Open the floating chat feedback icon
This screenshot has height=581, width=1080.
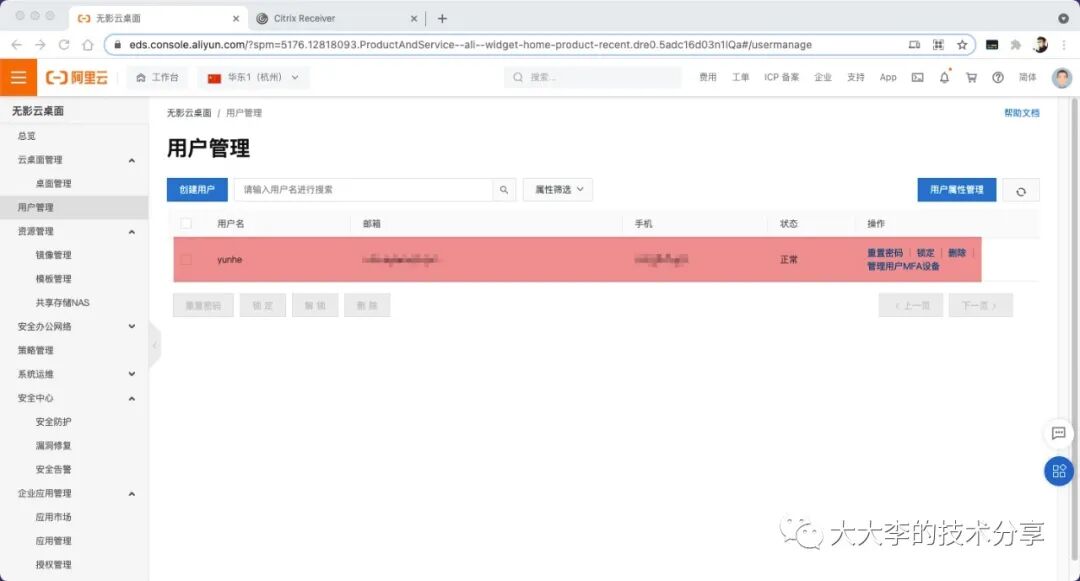[1059, 433]
